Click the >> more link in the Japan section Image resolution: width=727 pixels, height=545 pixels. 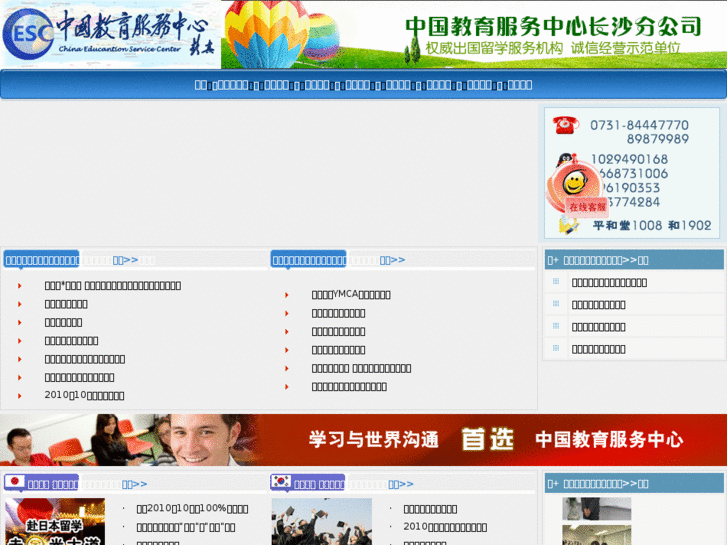click(134, 485)
